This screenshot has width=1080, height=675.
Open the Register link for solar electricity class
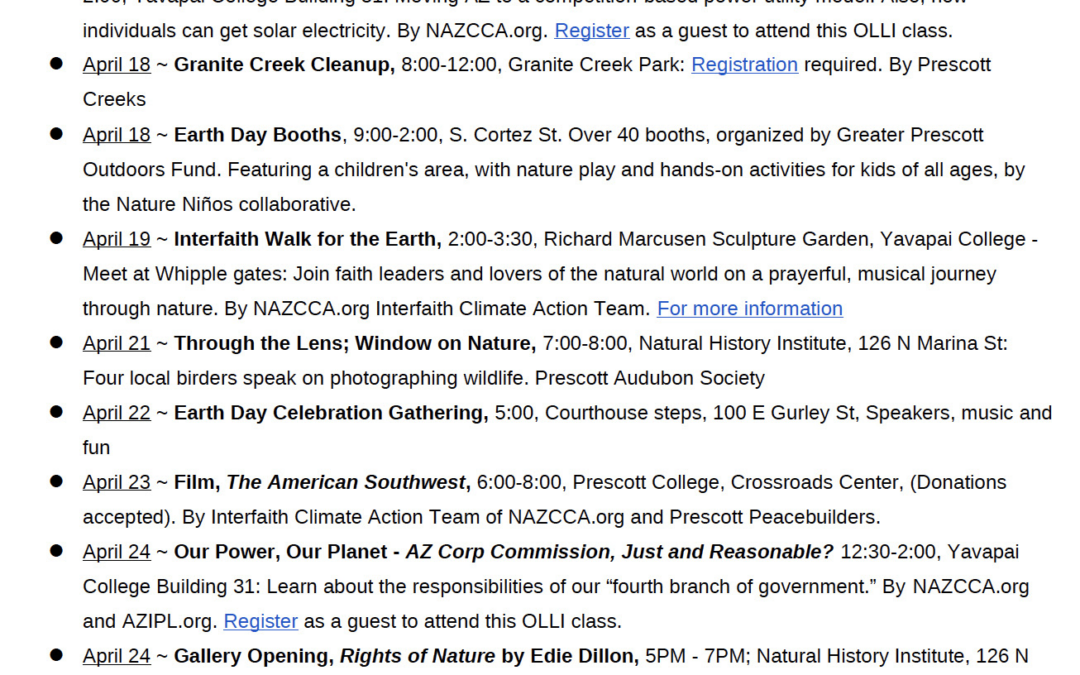click(x=591, y=31)
